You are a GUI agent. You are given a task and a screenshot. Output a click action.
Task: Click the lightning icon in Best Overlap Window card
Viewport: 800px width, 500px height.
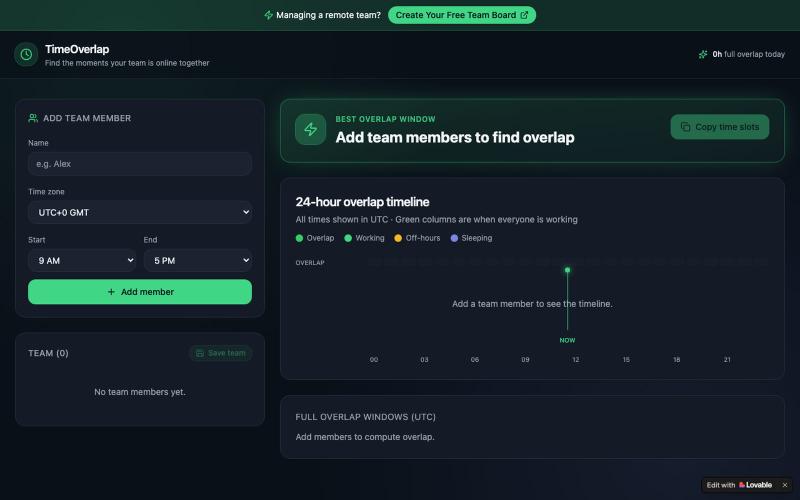click(310, 129)
